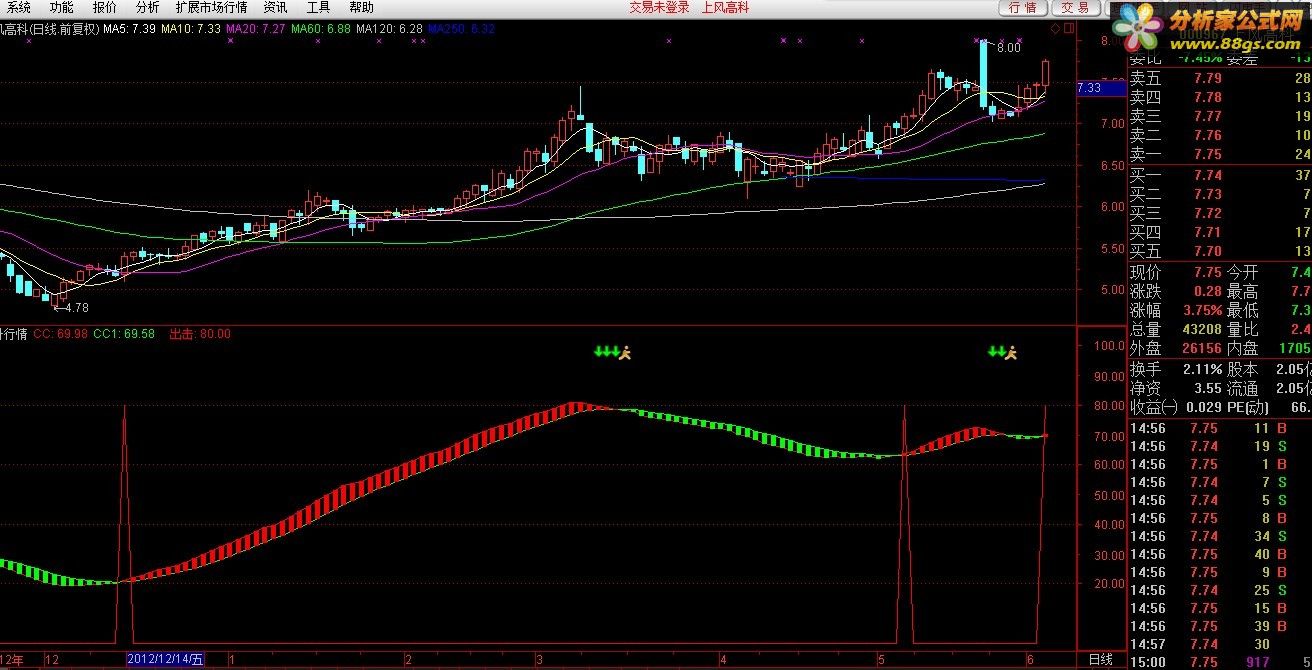Click the 现价 7.75 value

click(x=1207, y=272)
